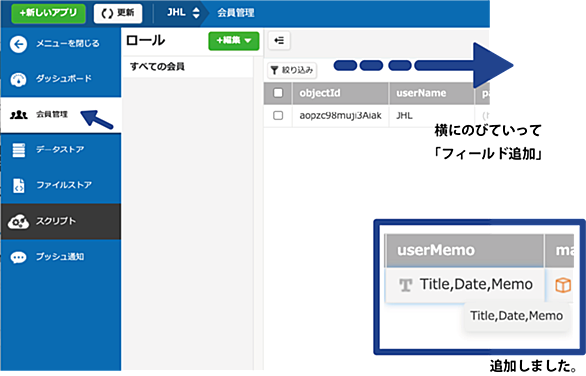586x376 pixels.
Task: Open プッシュ通知 from sidebar
Action: (61, 257)
